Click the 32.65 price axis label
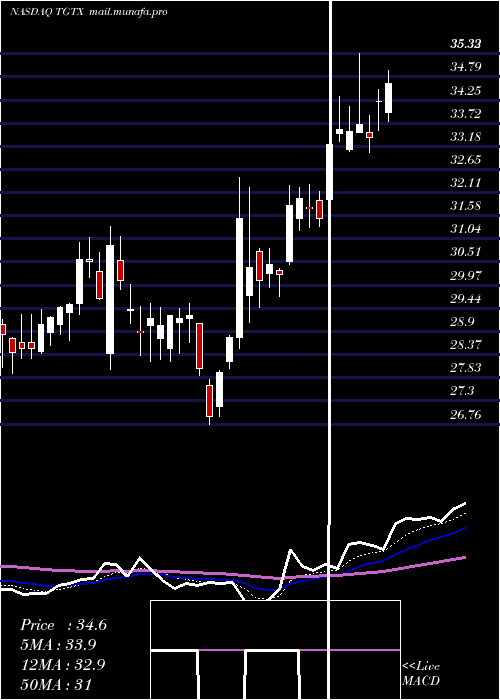The width and height of the screenshot is (500, 700). [466, 159]
